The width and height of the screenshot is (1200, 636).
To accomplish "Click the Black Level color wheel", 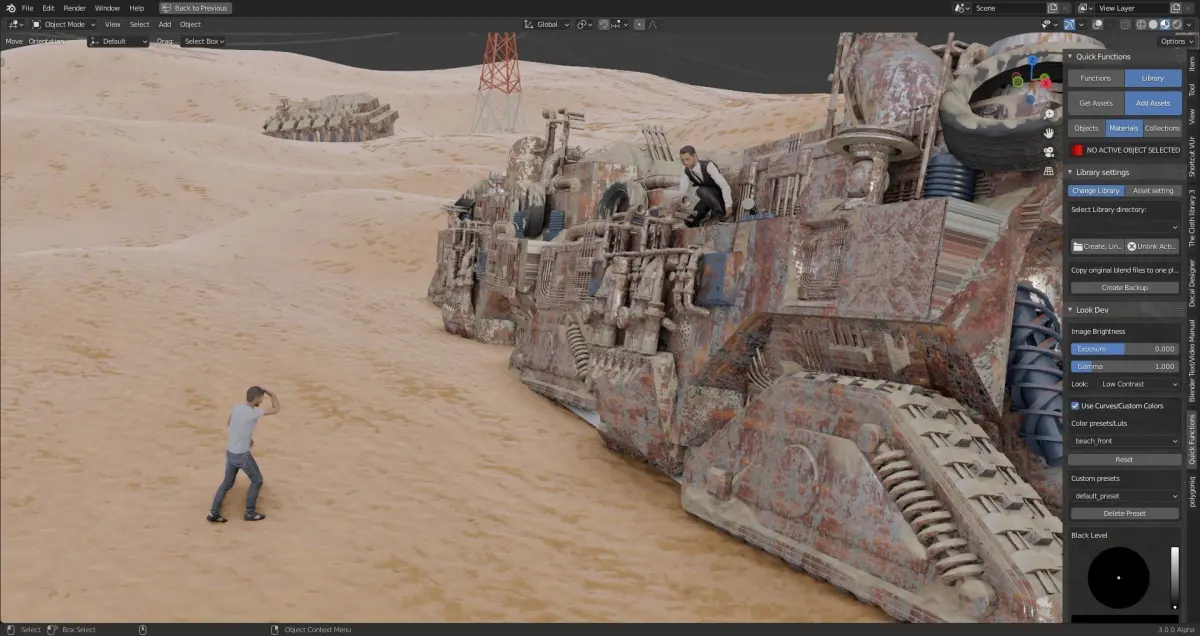I will point(1118,578).
